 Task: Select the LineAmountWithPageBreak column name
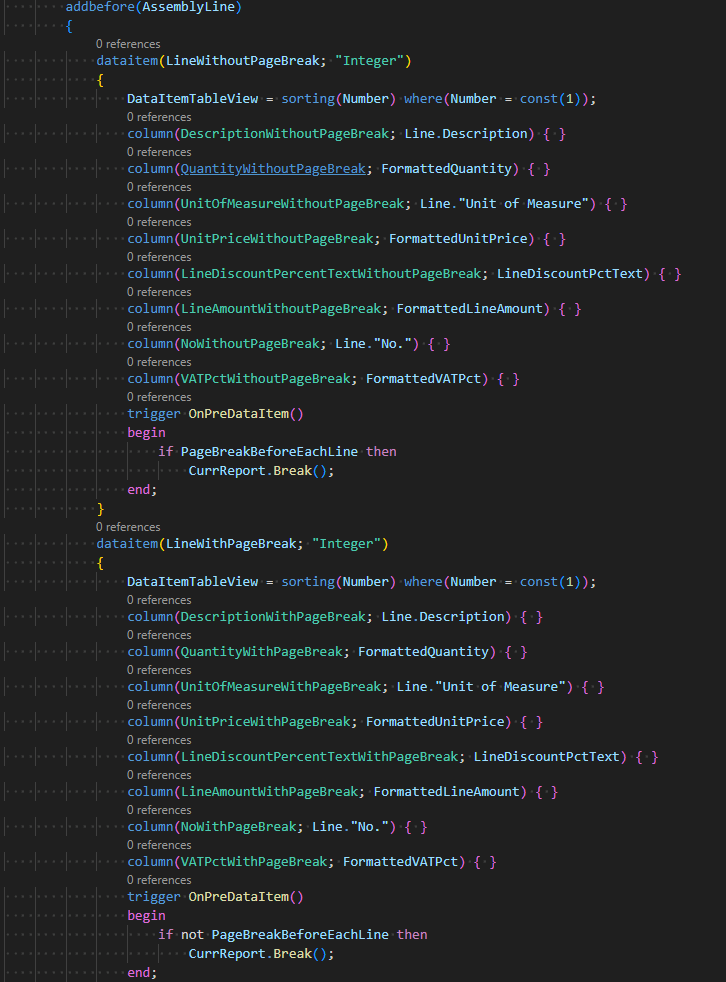[x=268, y=792]
